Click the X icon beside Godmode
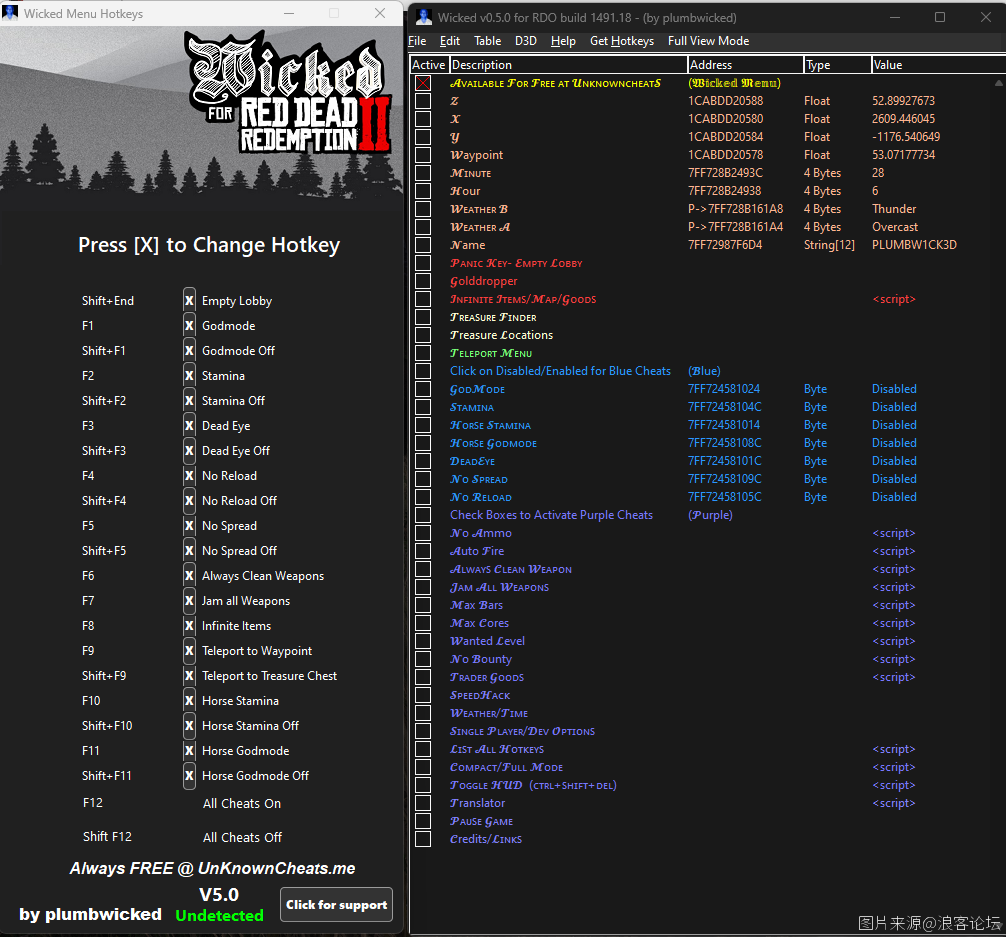The height and width of the screenshot is (937, 1006). coord(189,325)
